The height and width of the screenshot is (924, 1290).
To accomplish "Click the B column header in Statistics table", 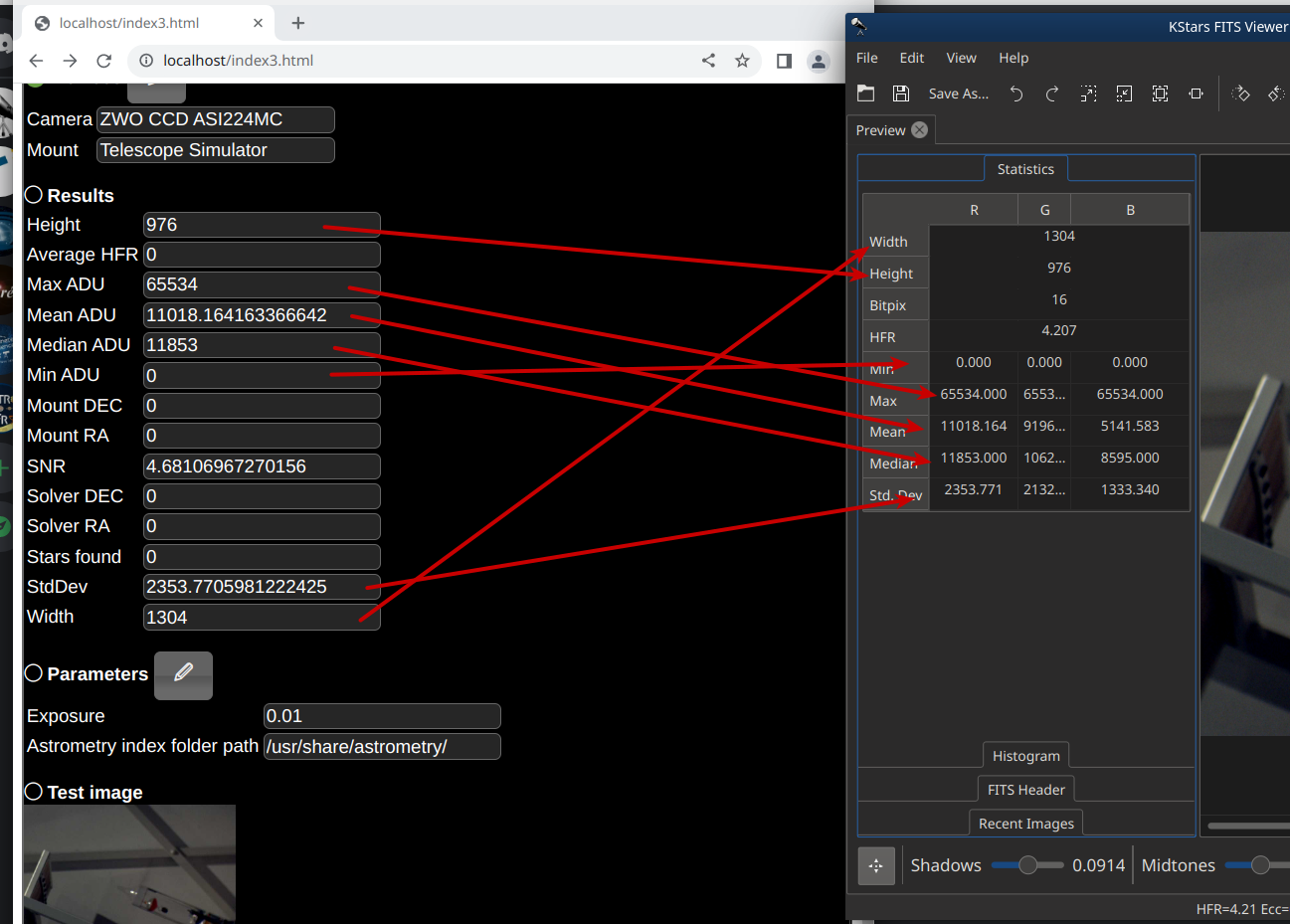I will [1130, 210].
